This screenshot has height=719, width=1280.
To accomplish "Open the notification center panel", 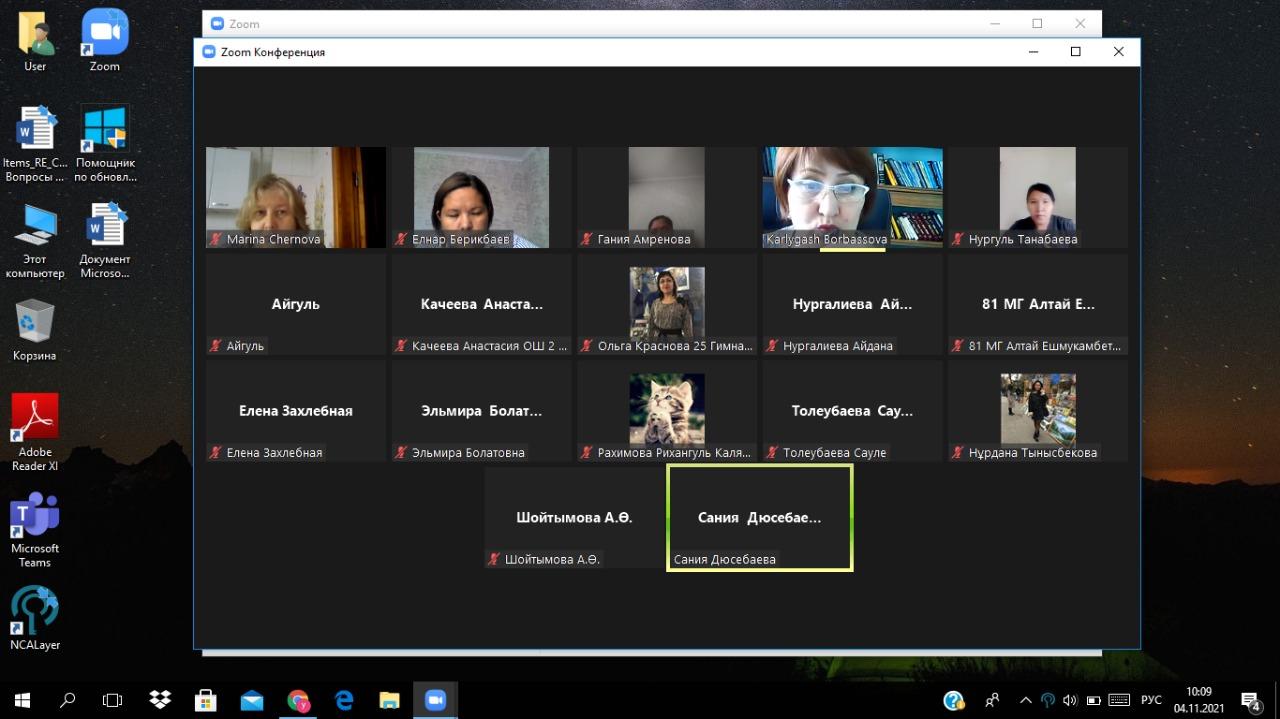I will (1250, 700).
